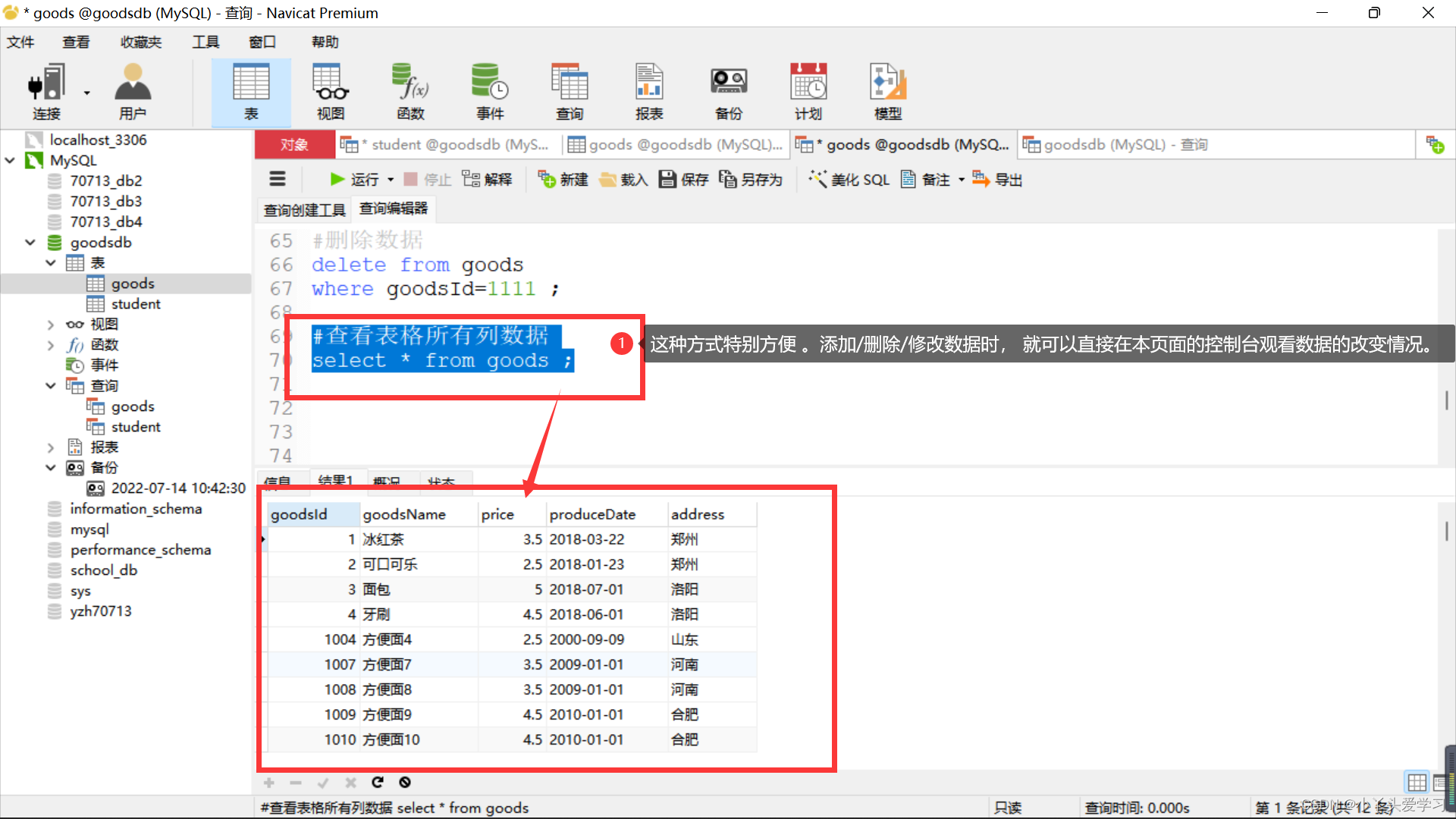Open the 窗口 menu
The image size is (1456, 819).
262,42
